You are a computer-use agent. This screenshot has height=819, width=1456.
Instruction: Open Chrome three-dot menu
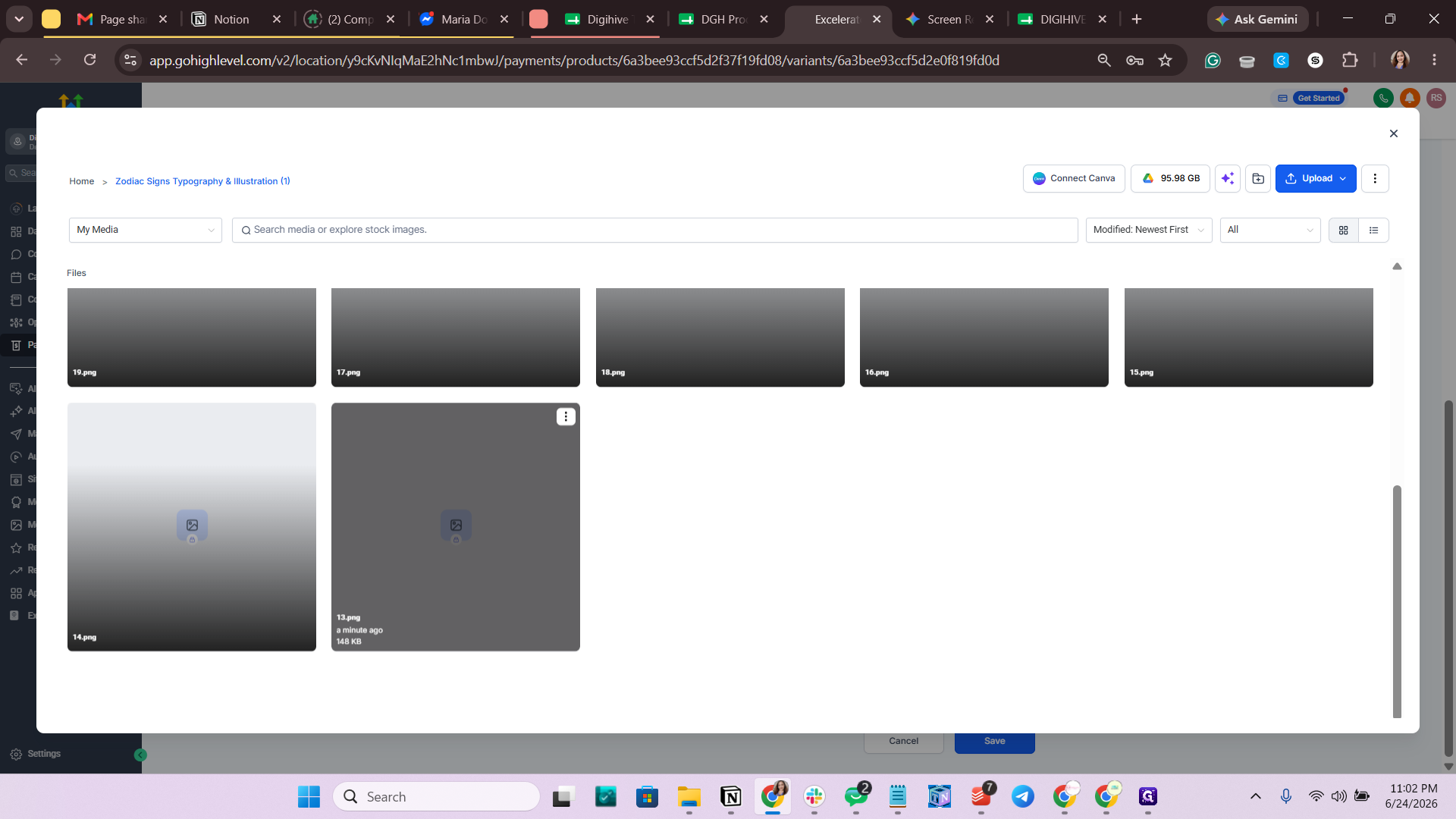(1434, 60)
